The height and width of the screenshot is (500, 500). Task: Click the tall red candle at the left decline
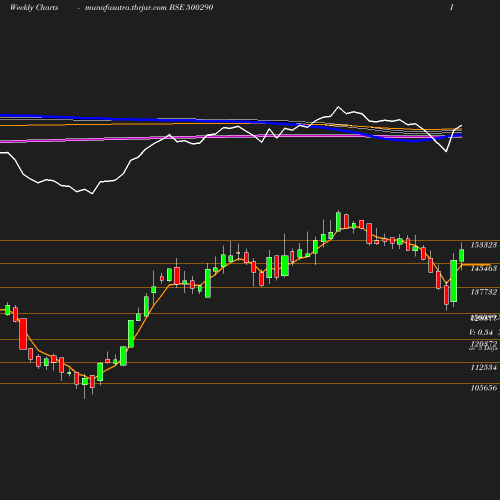click(x=23, y=334)
